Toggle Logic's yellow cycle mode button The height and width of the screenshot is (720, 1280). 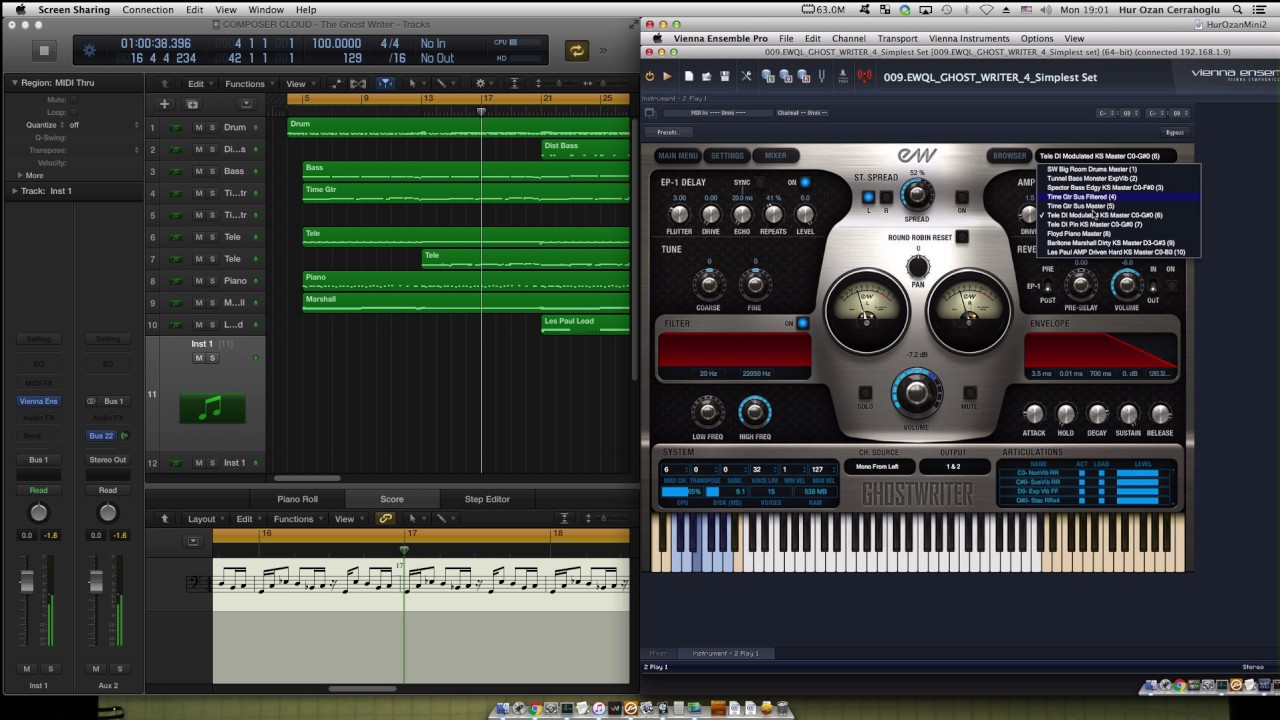pos(576,50)
